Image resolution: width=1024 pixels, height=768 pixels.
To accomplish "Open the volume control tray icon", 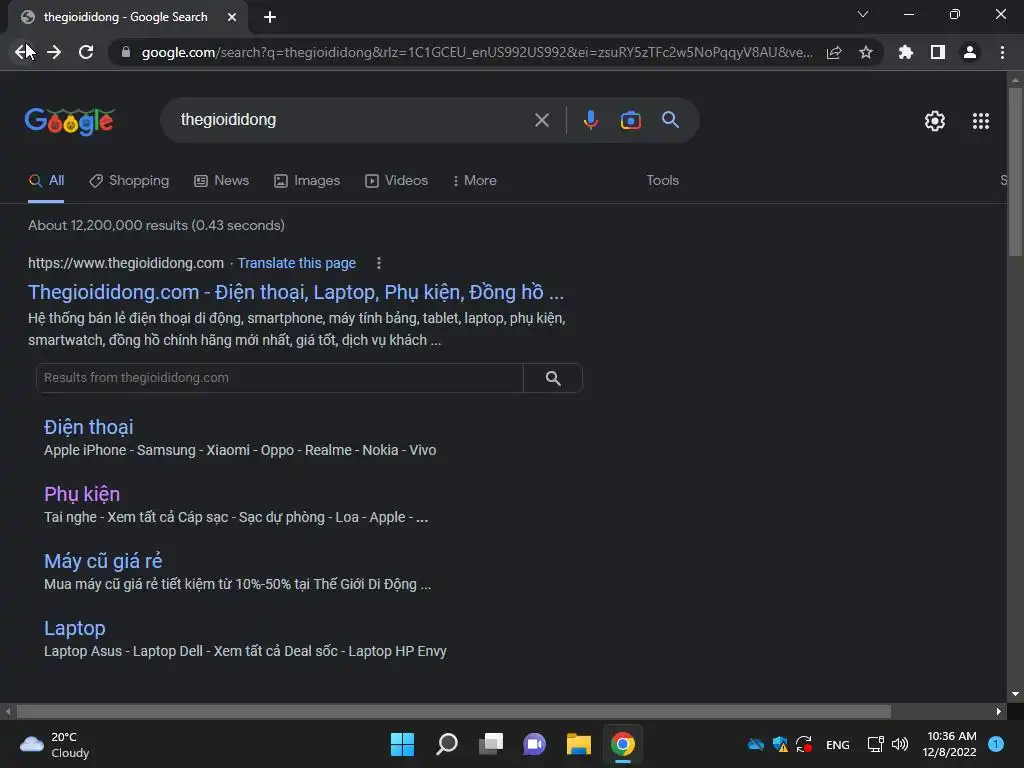I will [x=900, y=744].
